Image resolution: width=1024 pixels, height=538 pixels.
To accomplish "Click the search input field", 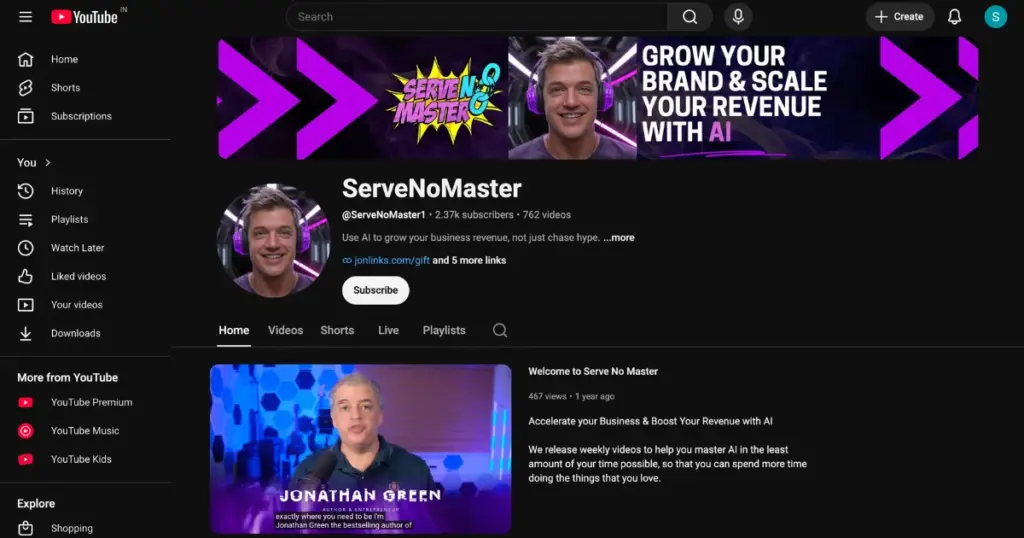I will coord(477,17).
